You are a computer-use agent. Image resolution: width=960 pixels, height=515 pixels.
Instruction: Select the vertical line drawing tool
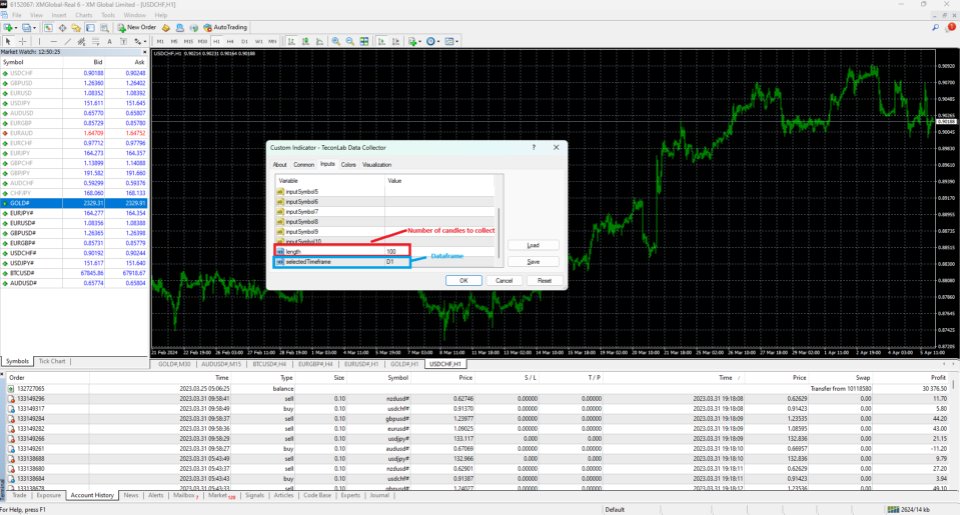point(39,42)
